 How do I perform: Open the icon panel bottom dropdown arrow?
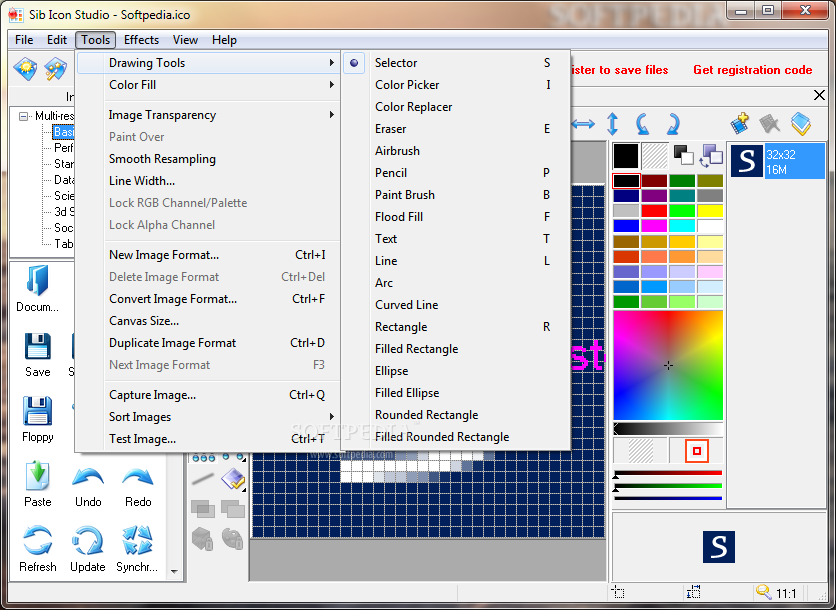[174, 571]
